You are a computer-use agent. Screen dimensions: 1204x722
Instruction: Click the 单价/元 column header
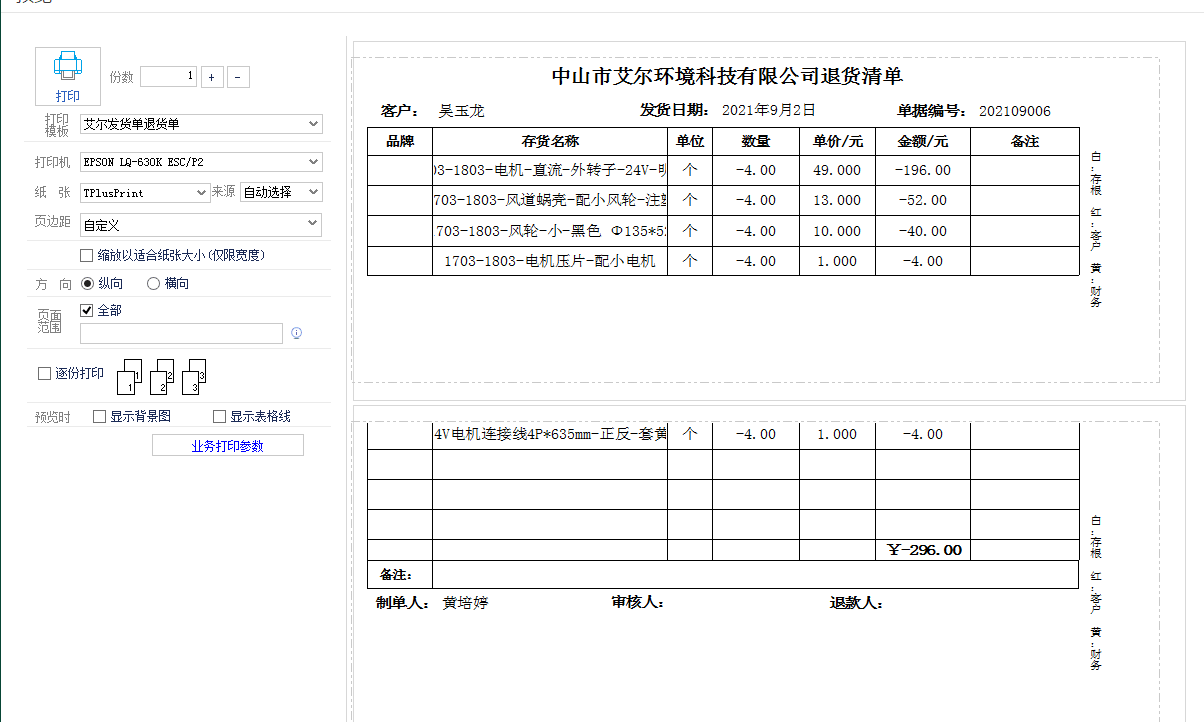[837, 142]
